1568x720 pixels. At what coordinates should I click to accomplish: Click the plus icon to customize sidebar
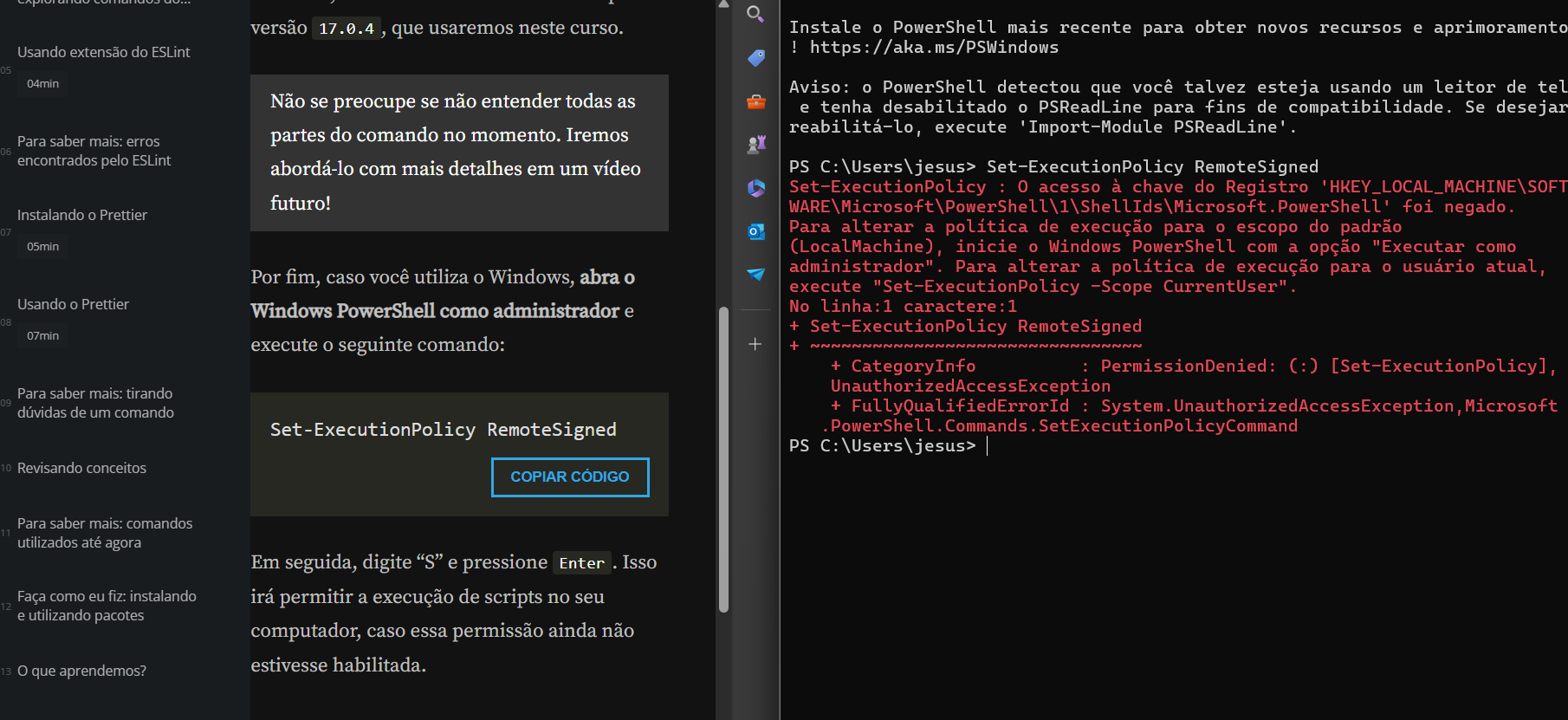coord(755,344)
